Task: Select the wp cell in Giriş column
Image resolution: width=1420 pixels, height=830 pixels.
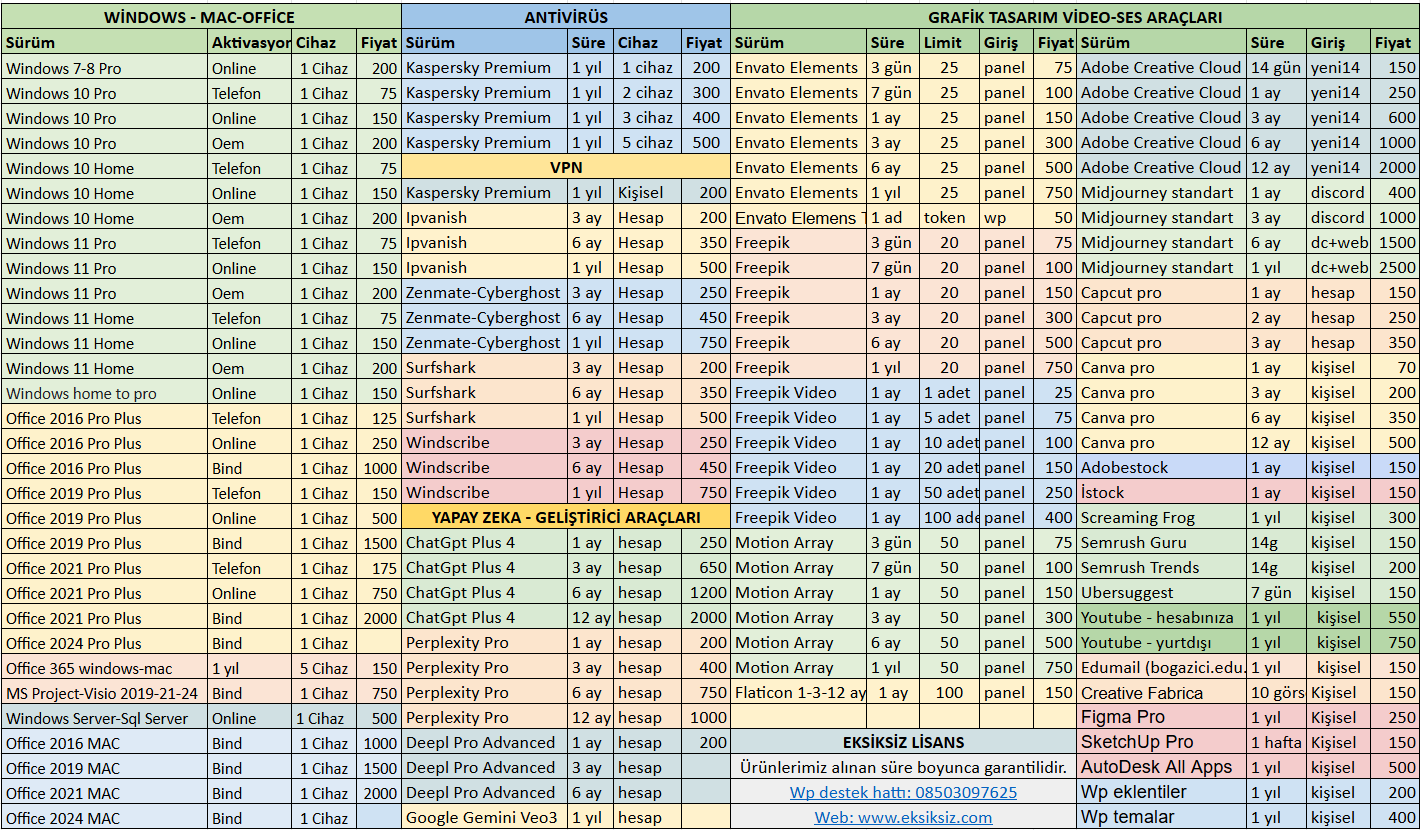Action: 1006,217
